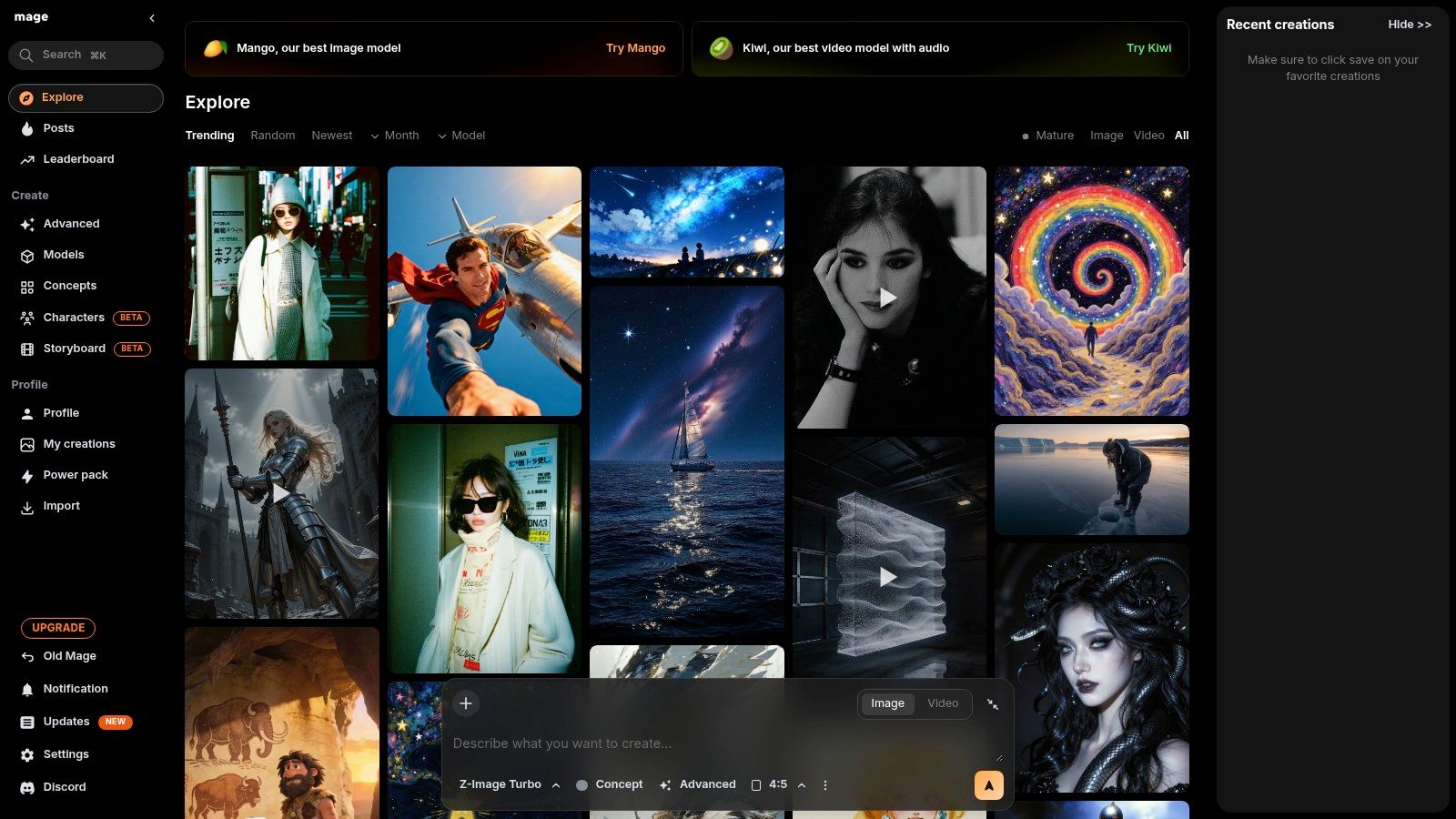Open the Storyboard beta feature
The image size is (1456, 819).
74,349
